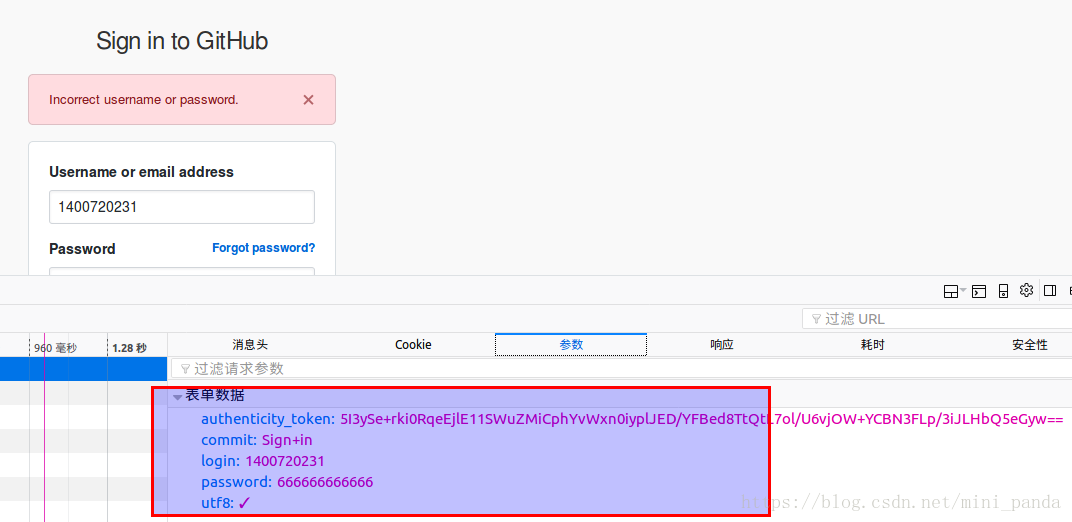Open the 响应 tab
The height and width of the screenshot is (522, 1072).
tap(722, 345)
